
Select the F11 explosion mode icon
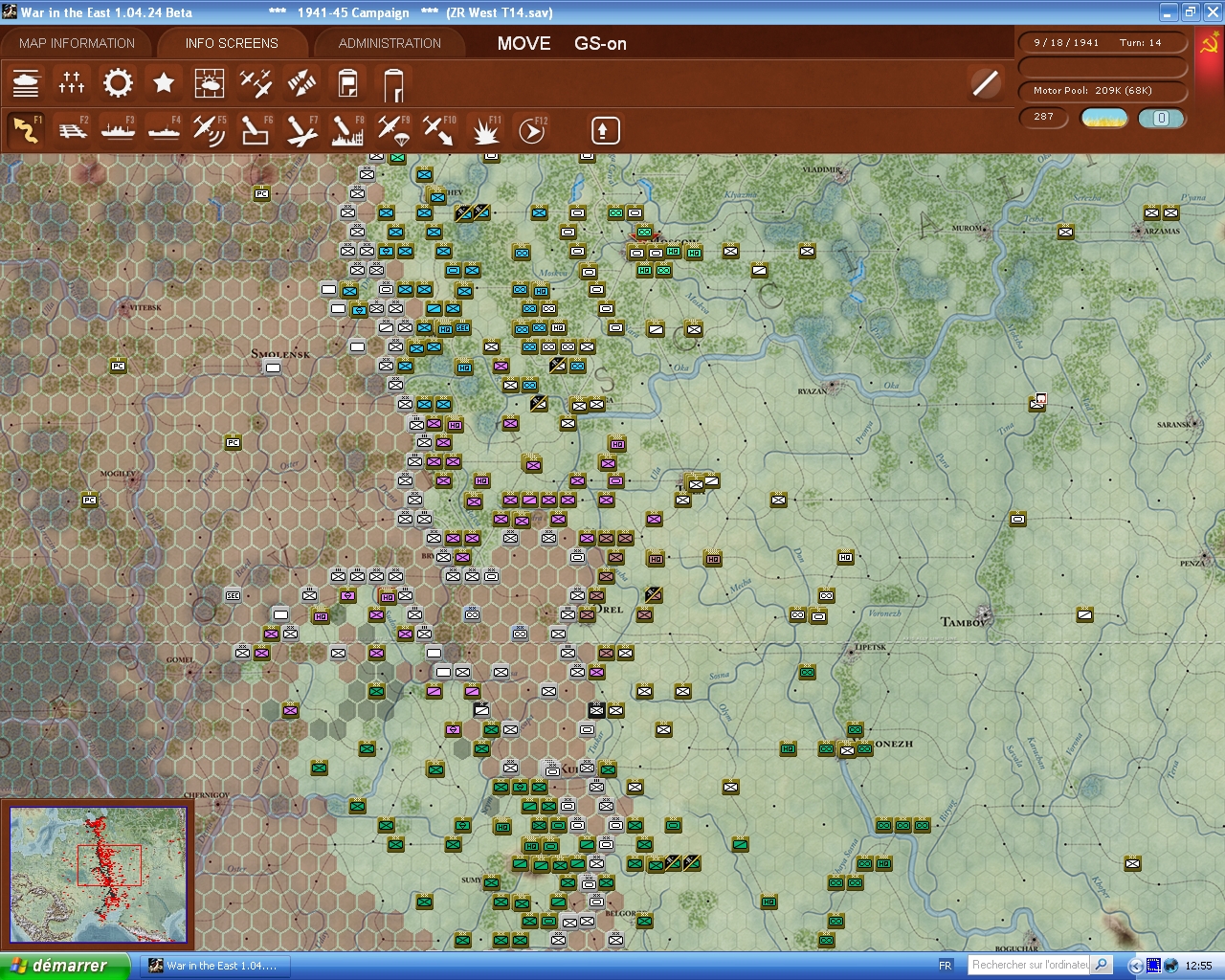click(485, 130)
